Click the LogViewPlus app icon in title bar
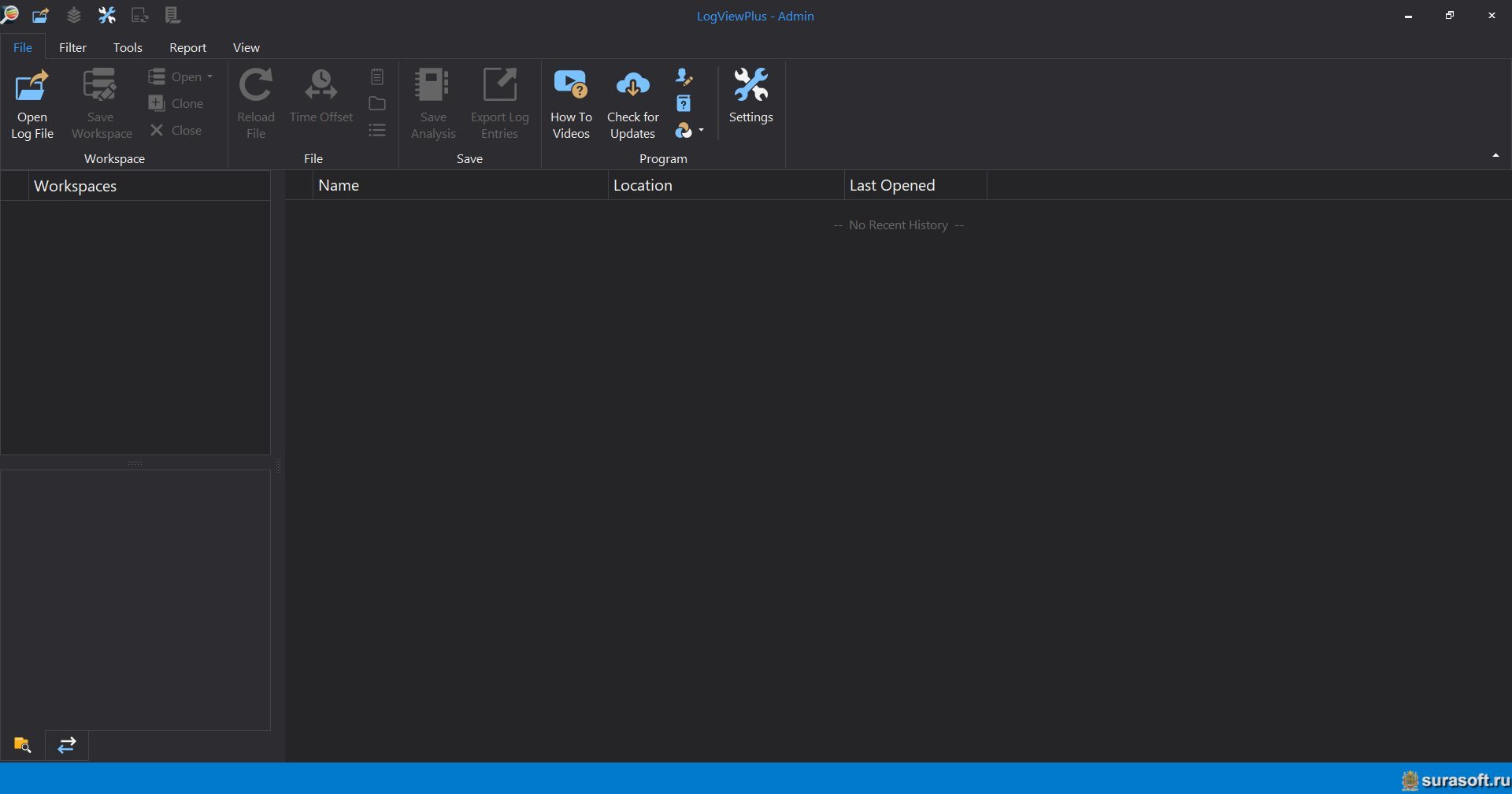Viewport: 1512px width, 794px height. click(9, 14)
